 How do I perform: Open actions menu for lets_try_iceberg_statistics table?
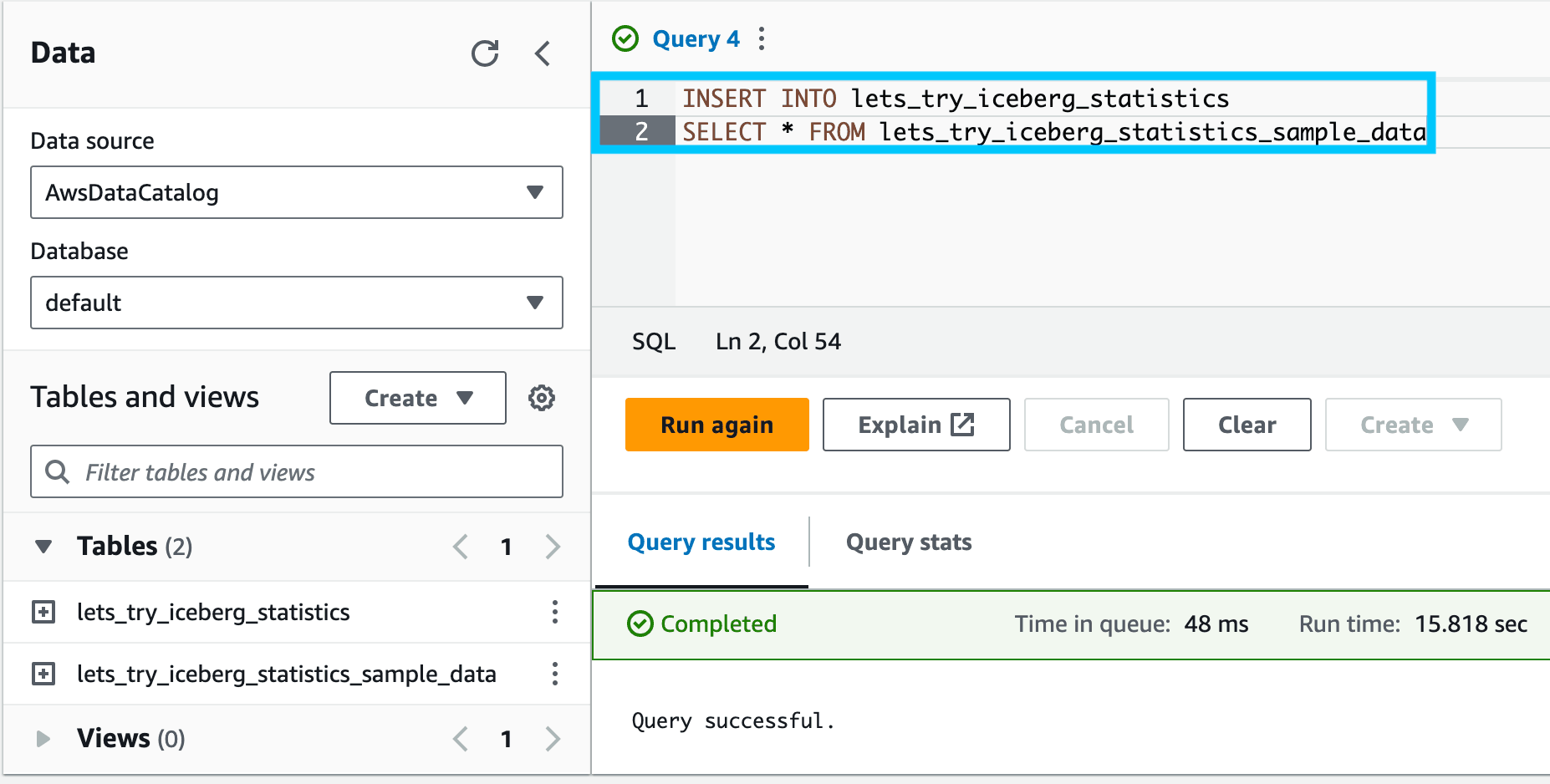pos(554,612)
